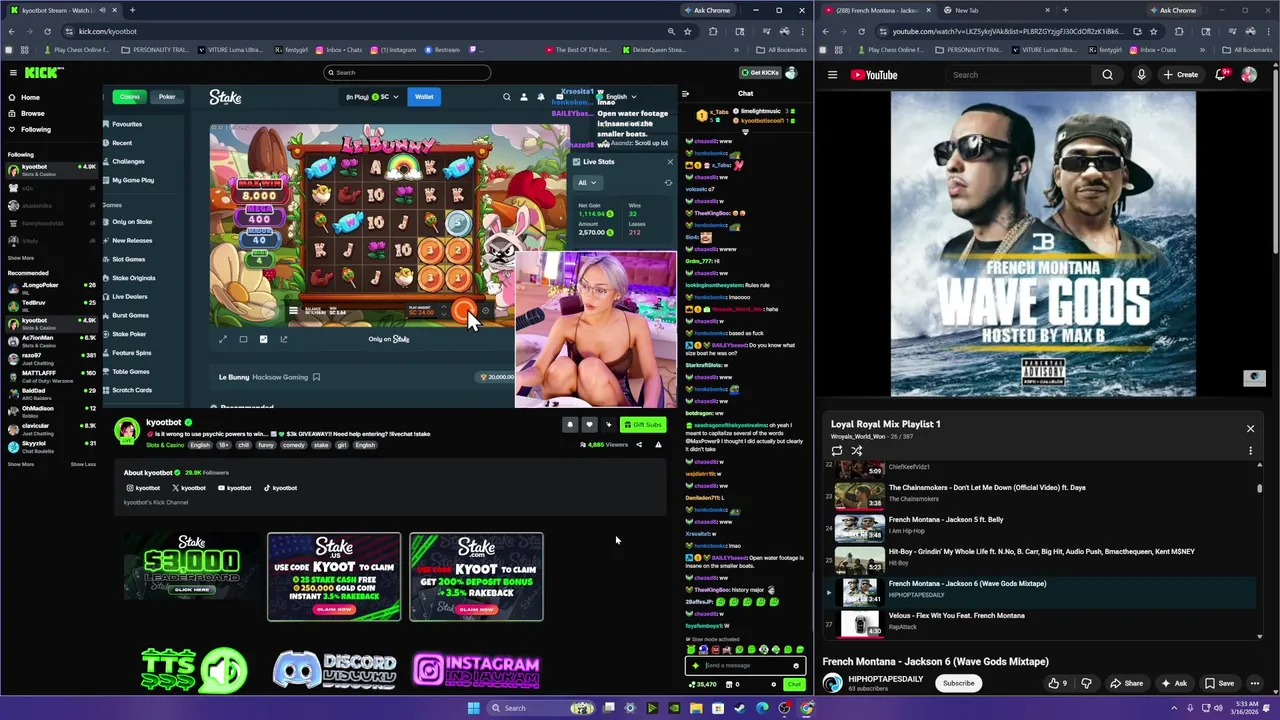This screenshot has width=1280, height=720.
Task: Toggle the live stats chart icon
Action: [263, 339]
